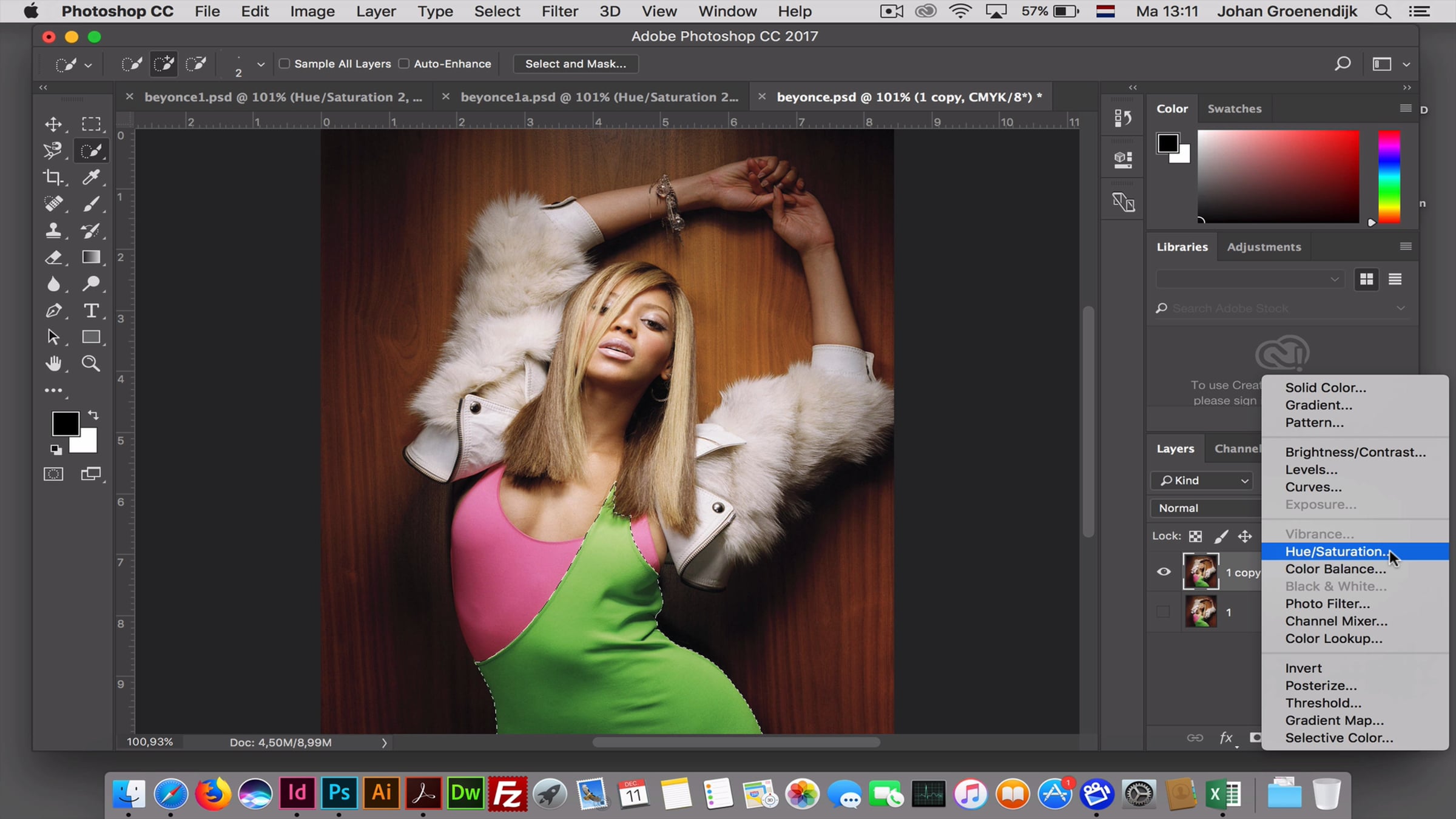1456x819 pixels.
Task: Select the Path Selection tool
Action: [53, 337]
